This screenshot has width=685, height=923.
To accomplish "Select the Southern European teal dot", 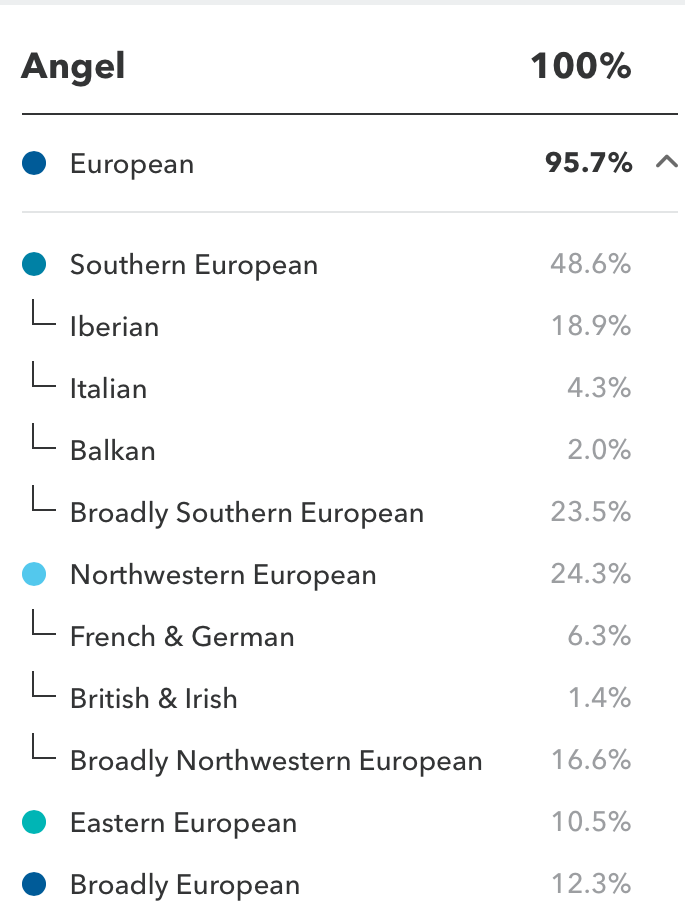I will pos(34,264).
